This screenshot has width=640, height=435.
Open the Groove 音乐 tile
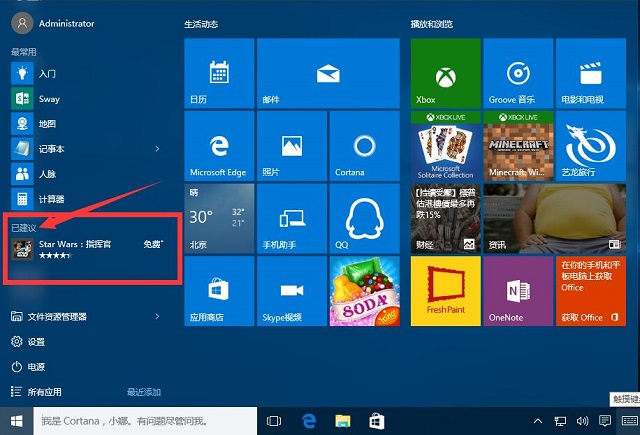(x=518, y=73)
